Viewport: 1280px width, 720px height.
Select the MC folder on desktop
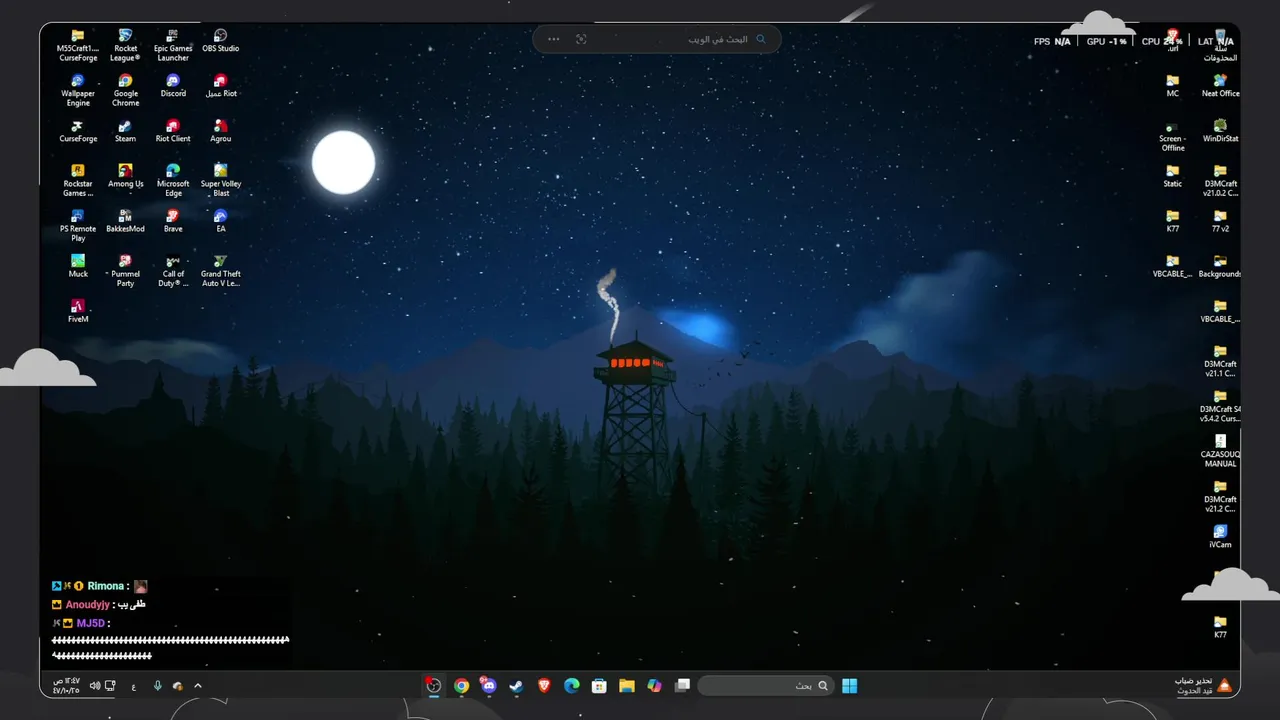point(1173,86)
